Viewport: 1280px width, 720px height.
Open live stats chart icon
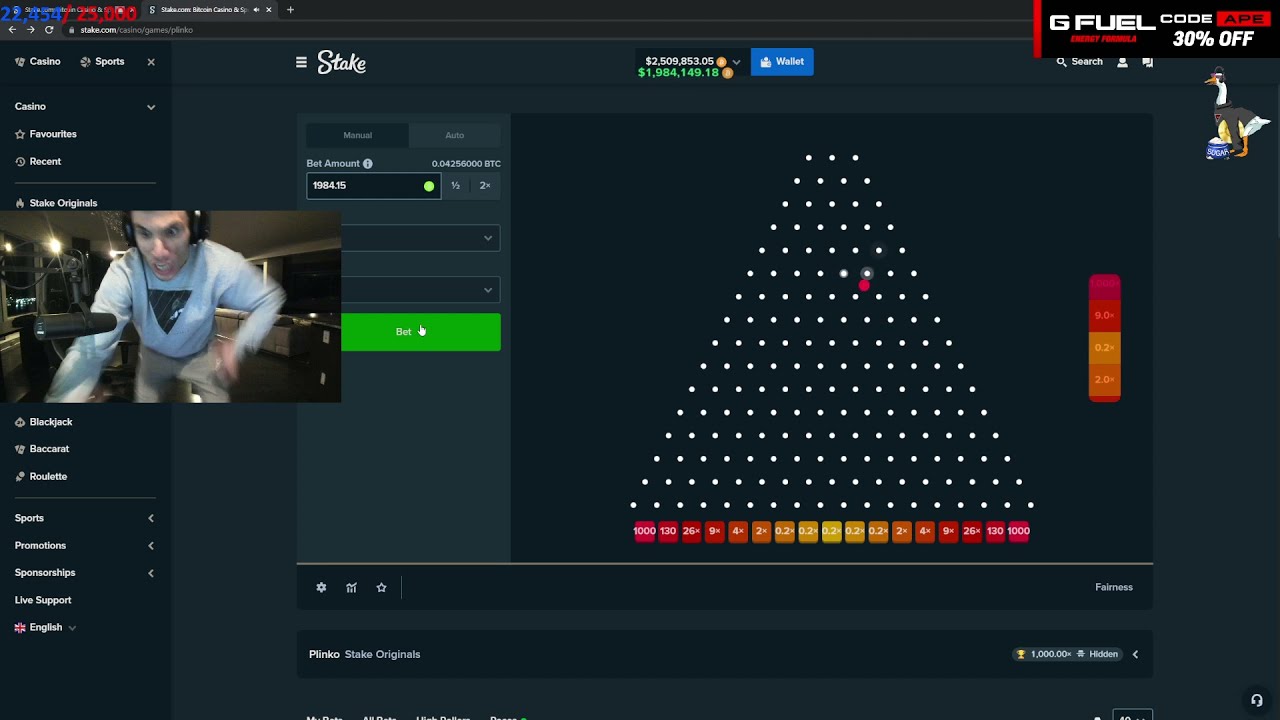(x=351, y=588)
